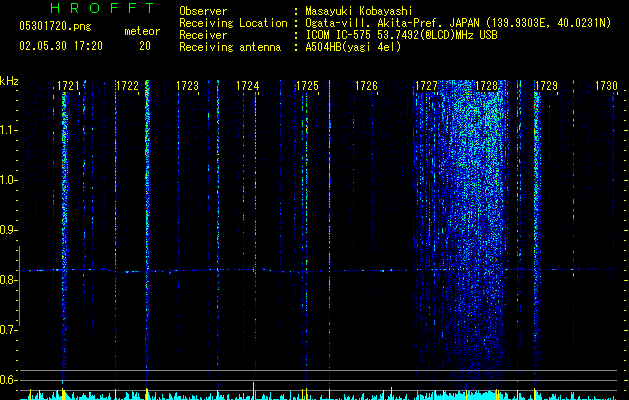Click the Observer label

(203, 11)
